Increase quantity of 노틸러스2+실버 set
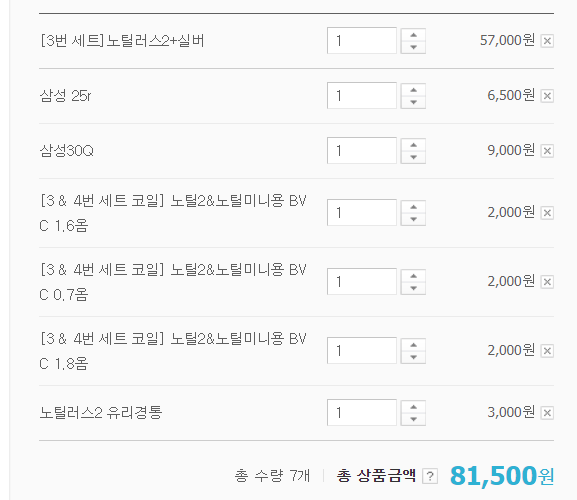The image size is (577, 500). [413, 35]
